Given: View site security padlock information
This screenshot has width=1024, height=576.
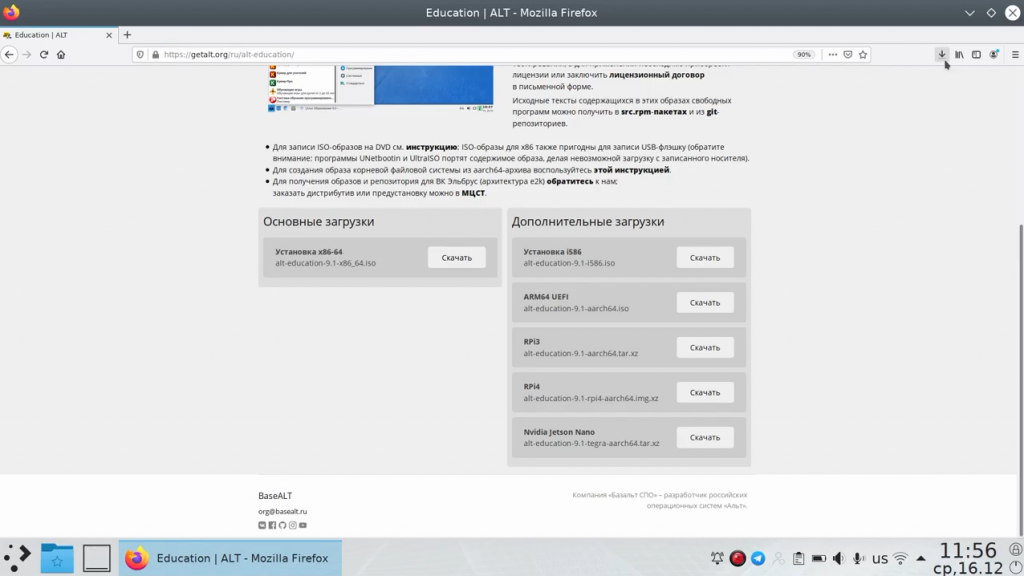Looking at the screenshot, I should [155, 55].
